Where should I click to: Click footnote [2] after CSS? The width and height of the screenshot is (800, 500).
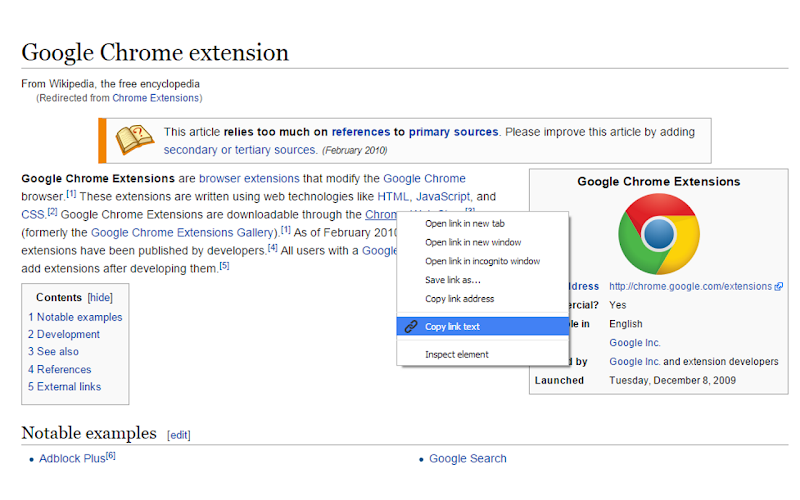point(52,212)
